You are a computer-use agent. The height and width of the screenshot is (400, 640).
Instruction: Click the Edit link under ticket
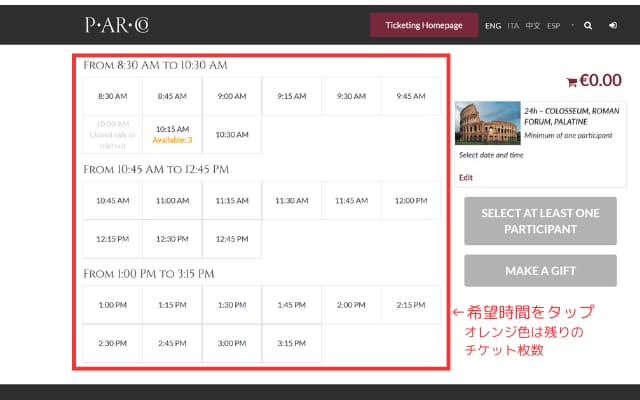click(x=465, y=177)
